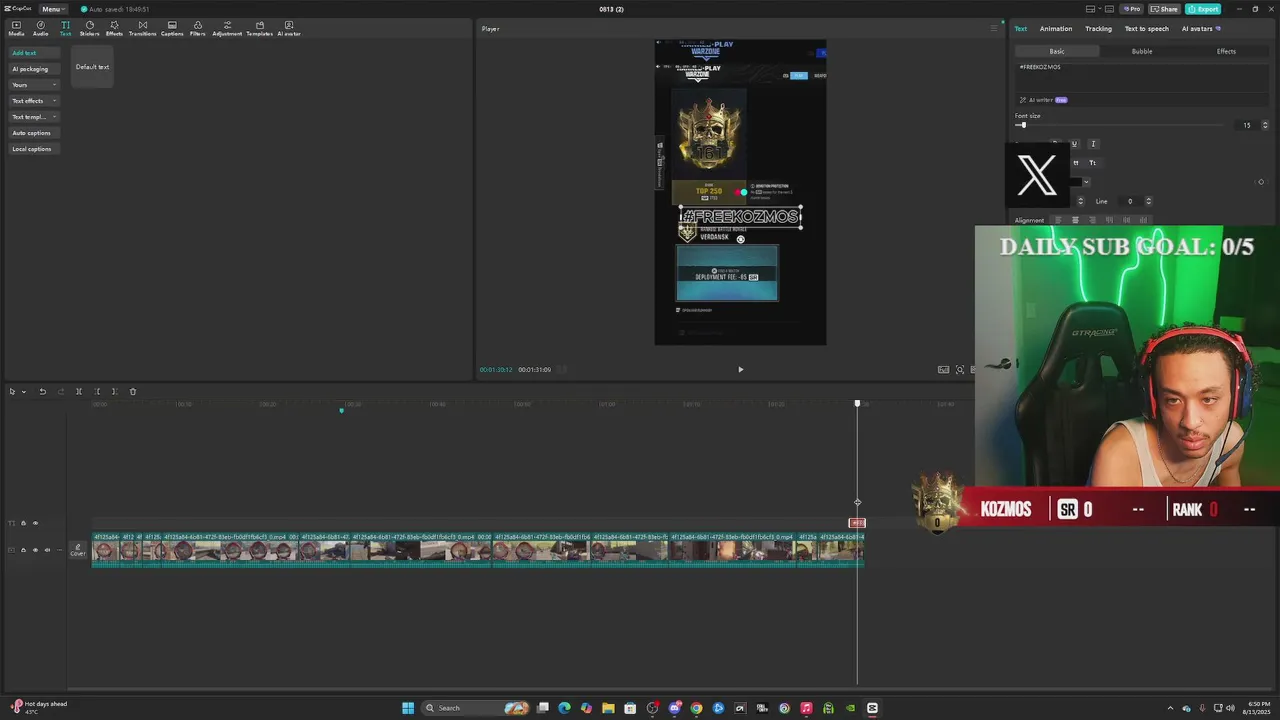Click the Export button

tap(1203, 9)
